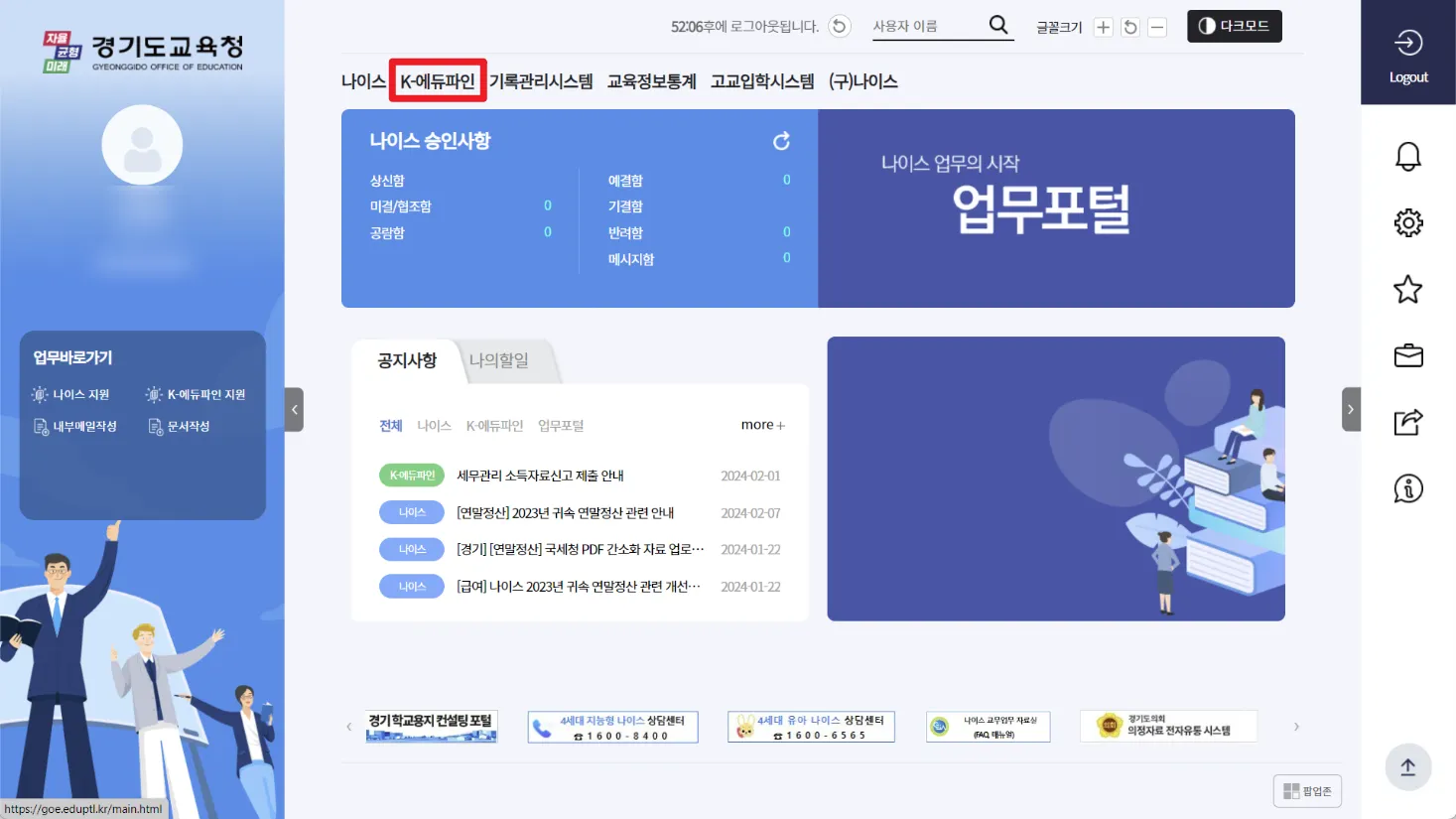The image size is (1456, 819).
Task: Open notifications via the bell icon
Action: click(x=1408, y=156)
